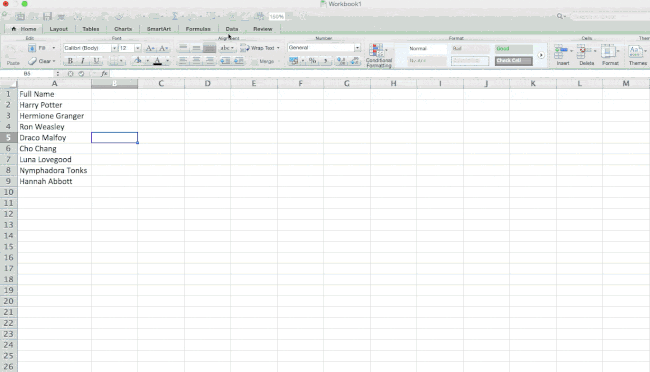This screenshot has width=650, height=372.
Task: Apply the Check Cell style
Action: tap(513, 61)
